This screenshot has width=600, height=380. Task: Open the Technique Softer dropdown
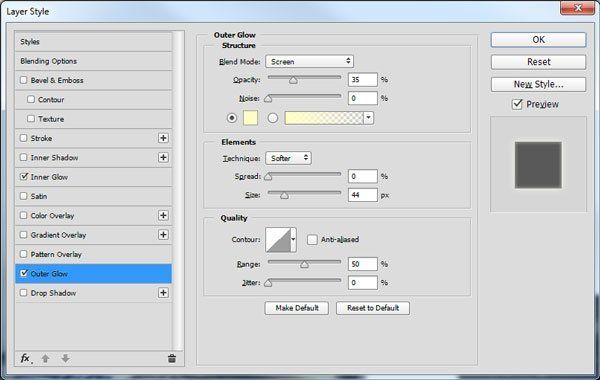coord(288,158)
